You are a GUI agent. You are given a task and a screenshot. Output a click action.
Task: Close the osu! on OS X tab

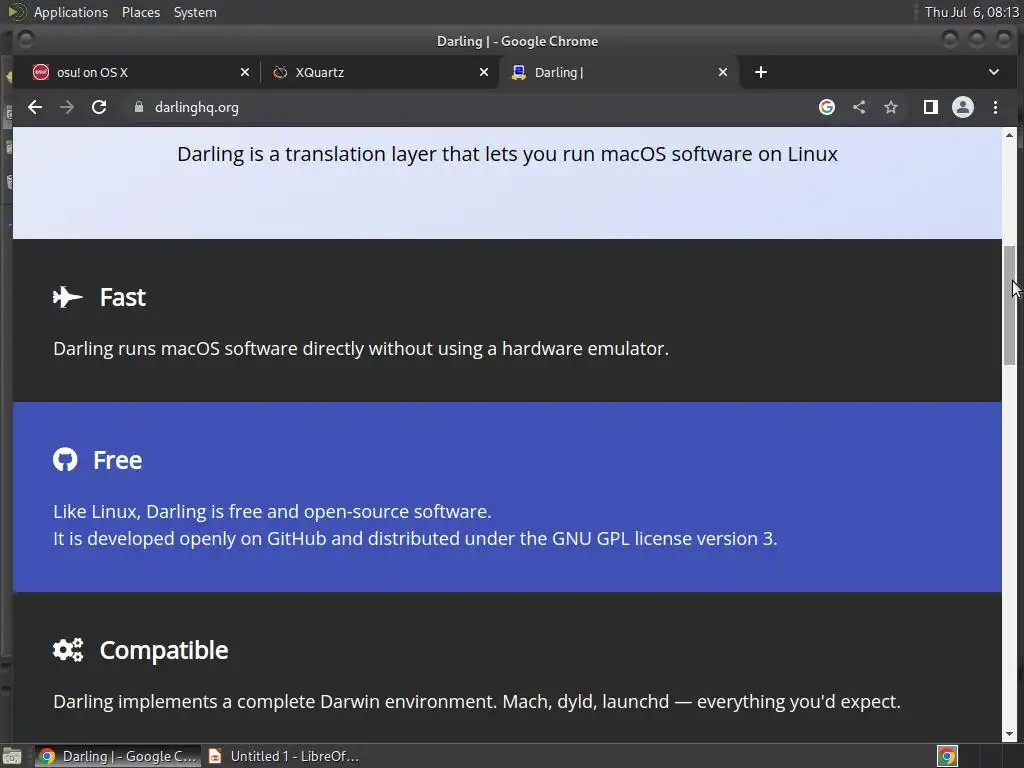coord(245,72)
